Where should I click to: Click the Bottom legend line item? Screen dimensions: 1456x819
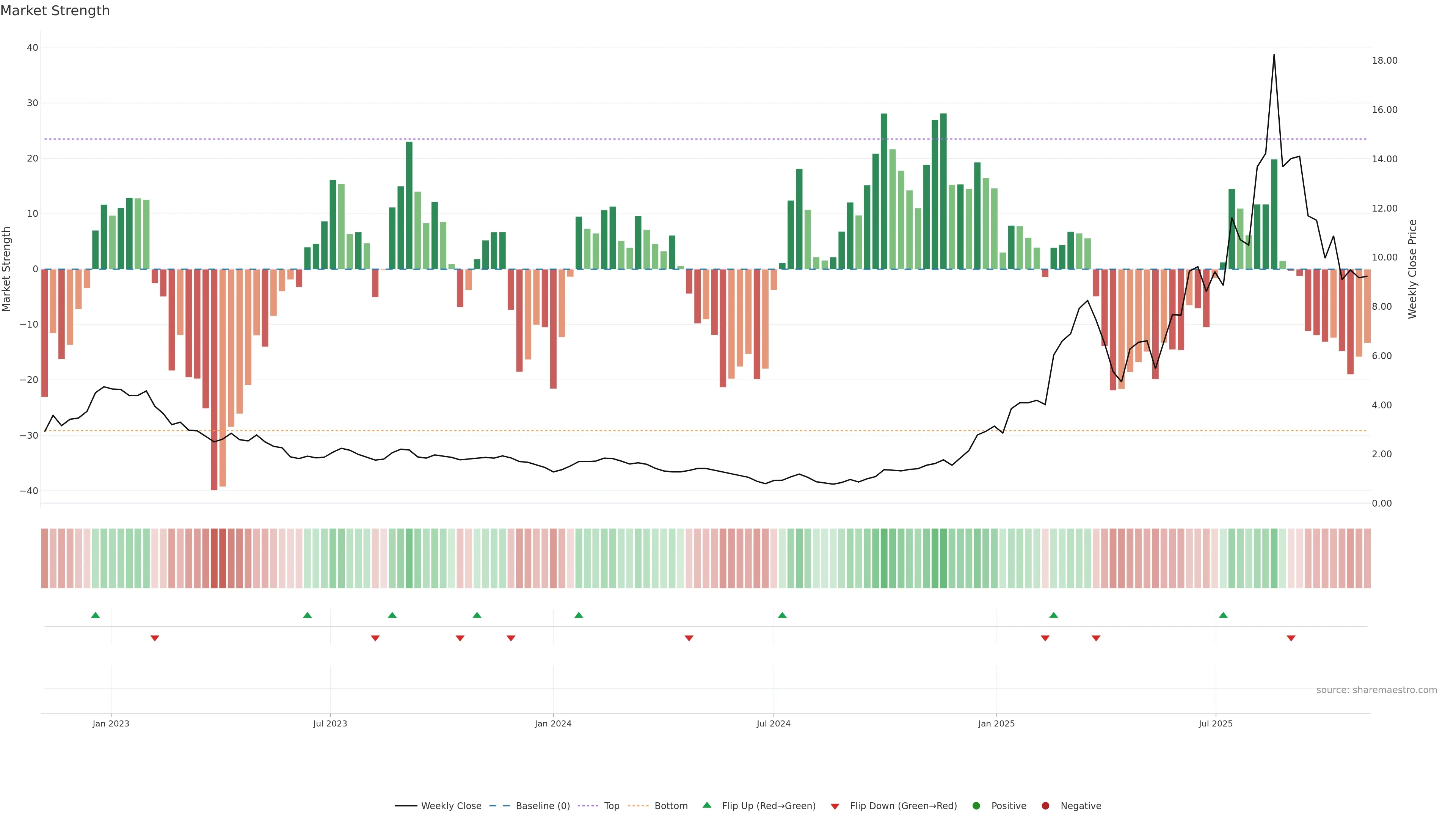[x=658, y=806]
